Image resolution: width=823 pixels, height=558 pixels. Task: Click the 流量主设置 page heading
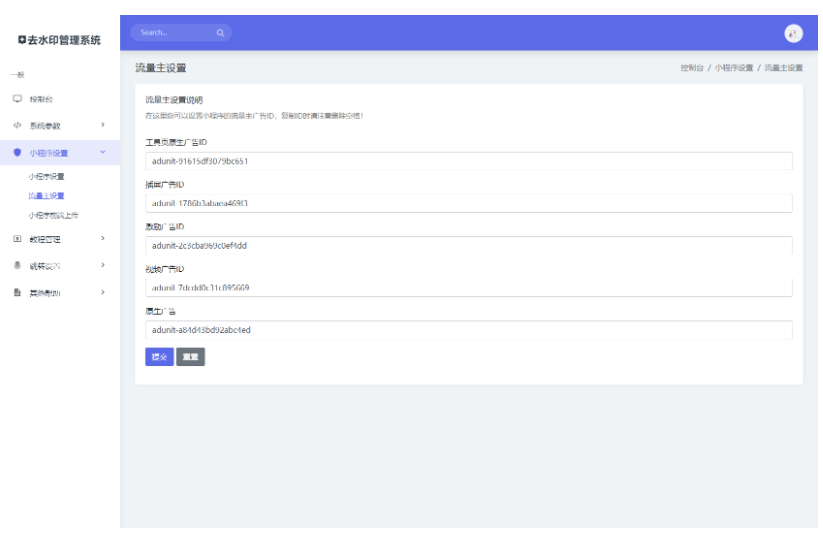(x=161, y=68)
